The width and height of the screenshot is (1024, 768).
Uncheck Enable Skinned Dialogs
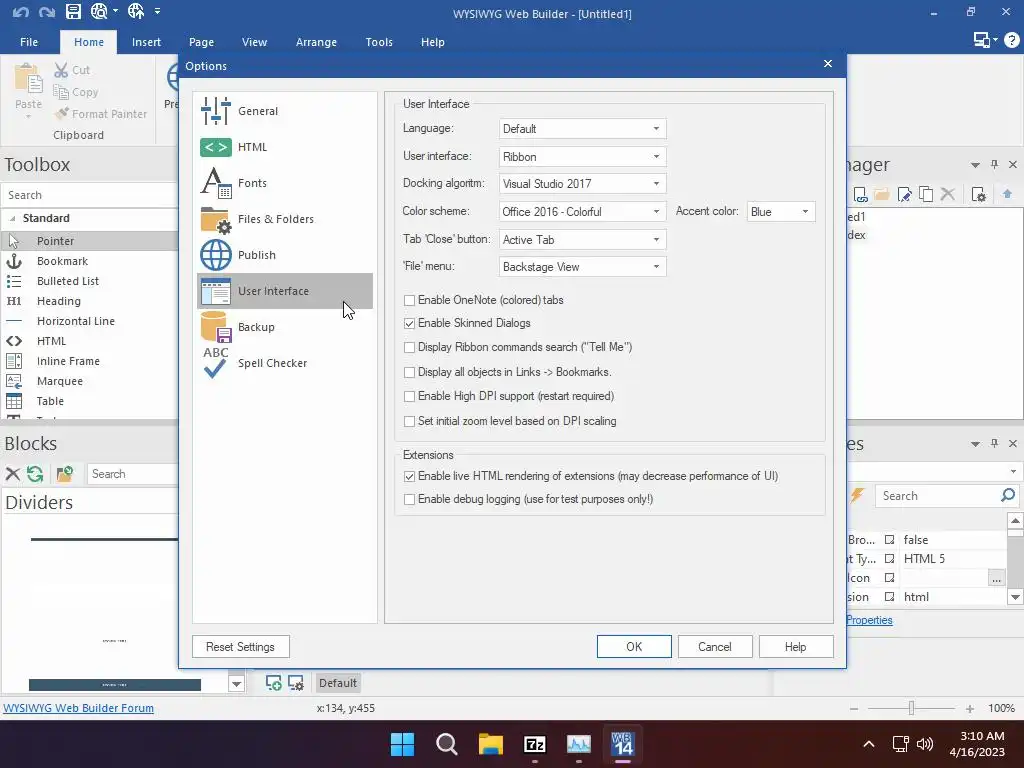click(x=409, y=323)
